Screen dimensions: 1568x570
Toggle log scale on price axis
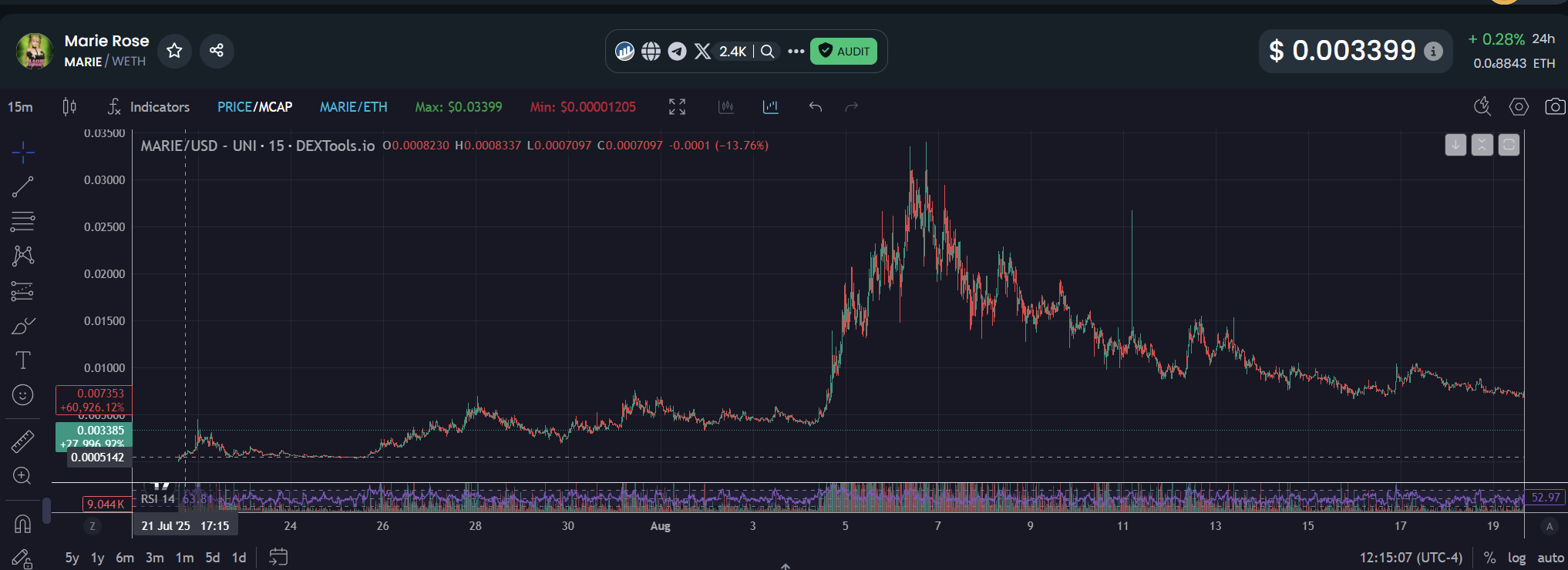(x=1516, y=558)
